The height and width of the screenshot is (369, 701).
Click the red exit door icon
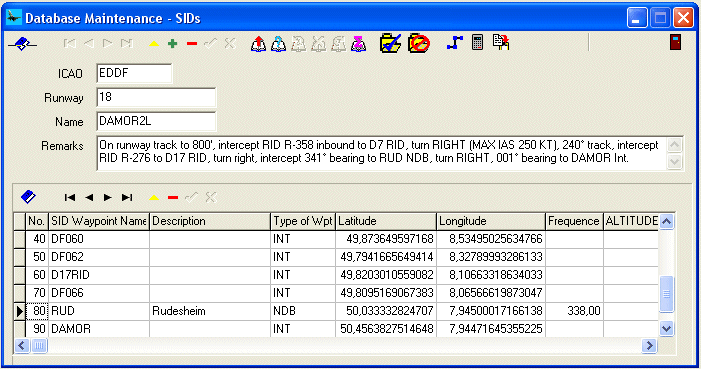click(x=675, y=42)
